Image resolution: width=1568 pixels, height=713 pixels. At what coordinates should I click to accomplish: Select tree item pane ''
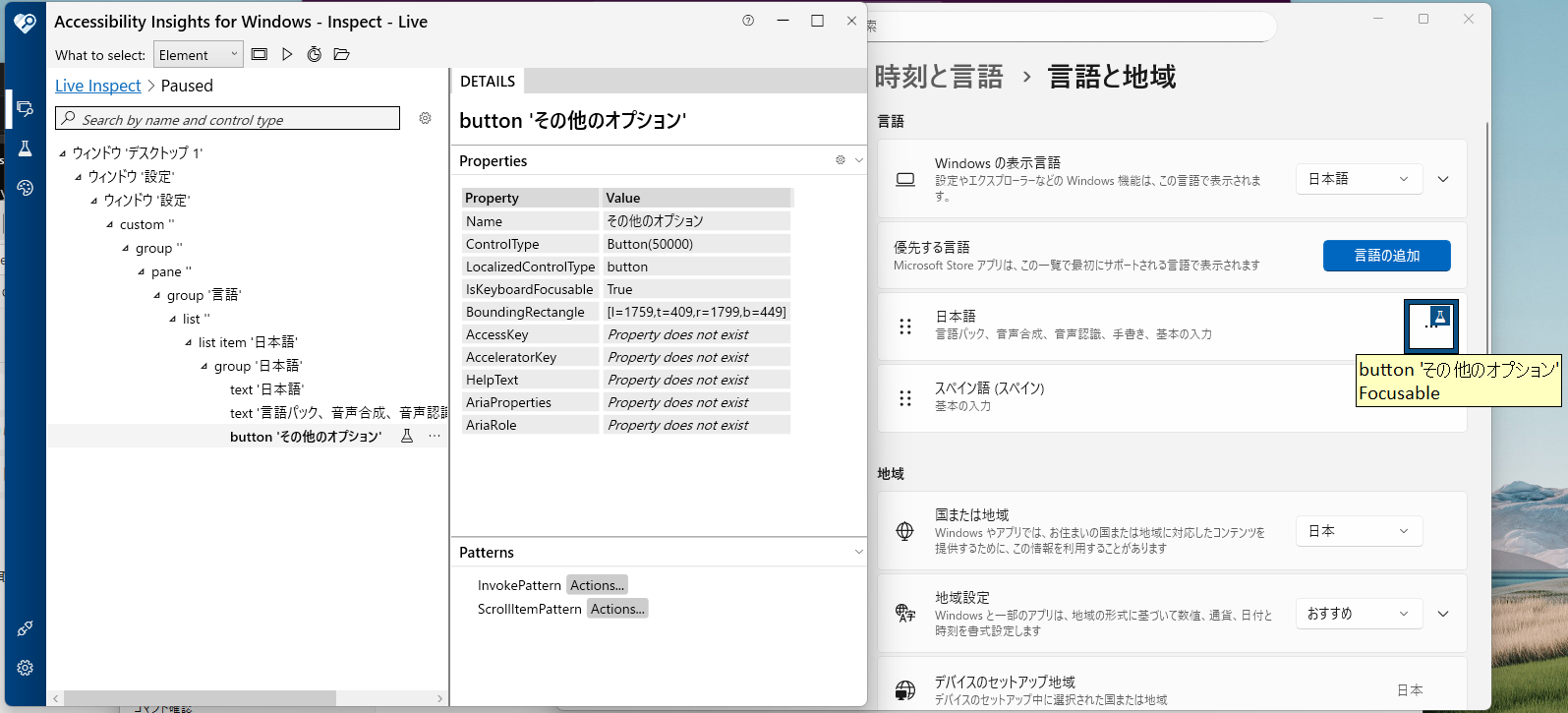pyautogui.click(x=171, y=271)
